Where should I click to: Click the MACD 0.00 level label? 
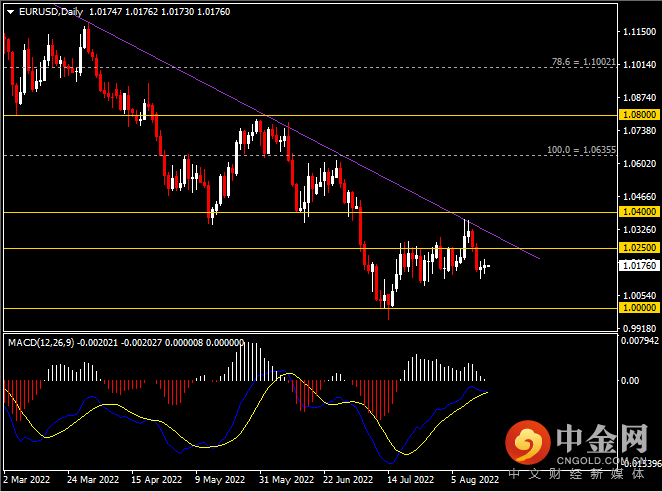pyautogui.click(x=629, y=381)
